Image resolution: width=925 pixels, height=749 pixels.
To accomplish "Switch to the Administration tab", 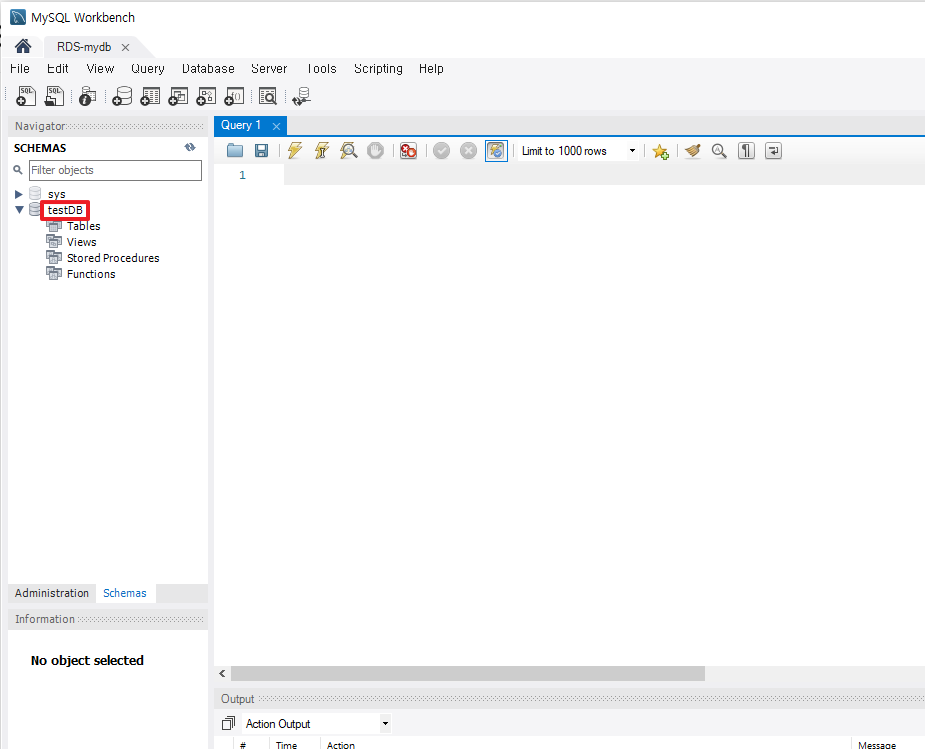I will coord(52,593).
